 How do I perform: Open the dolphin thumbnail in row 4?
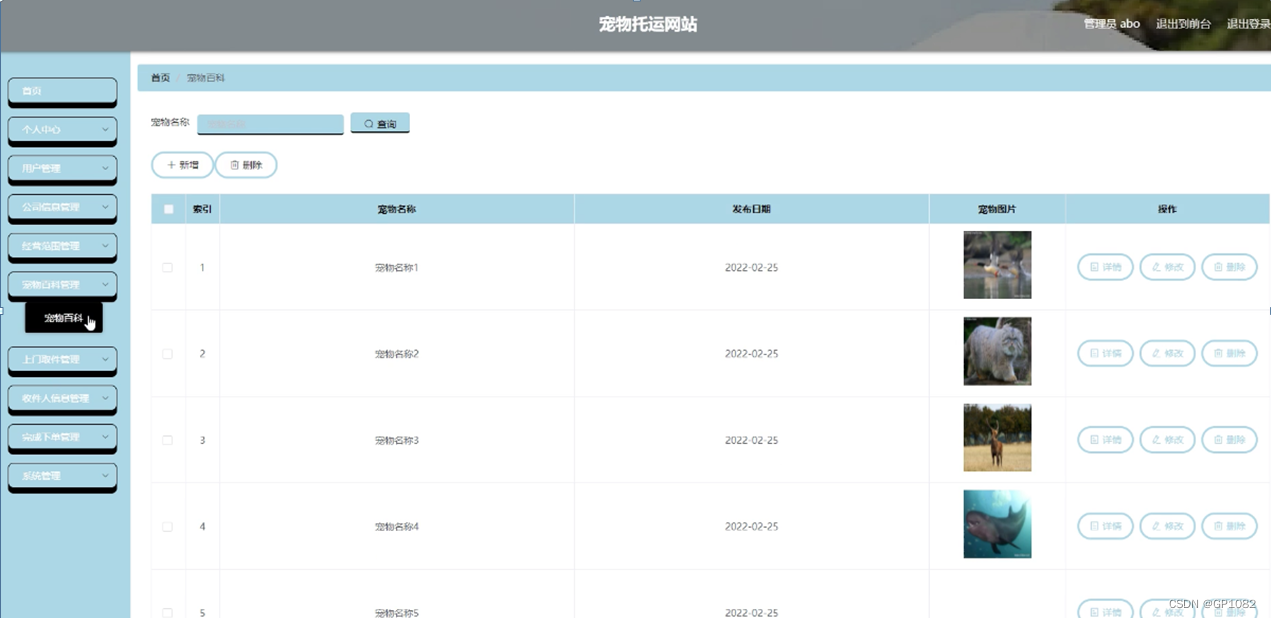click(x=997, y=524)
